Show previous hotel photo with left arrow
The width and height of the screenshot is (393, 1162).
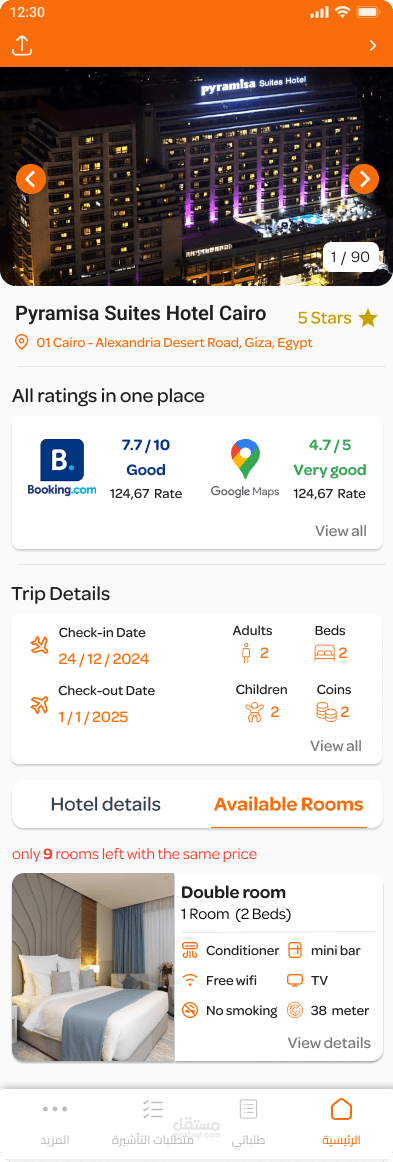pos(31,179)
